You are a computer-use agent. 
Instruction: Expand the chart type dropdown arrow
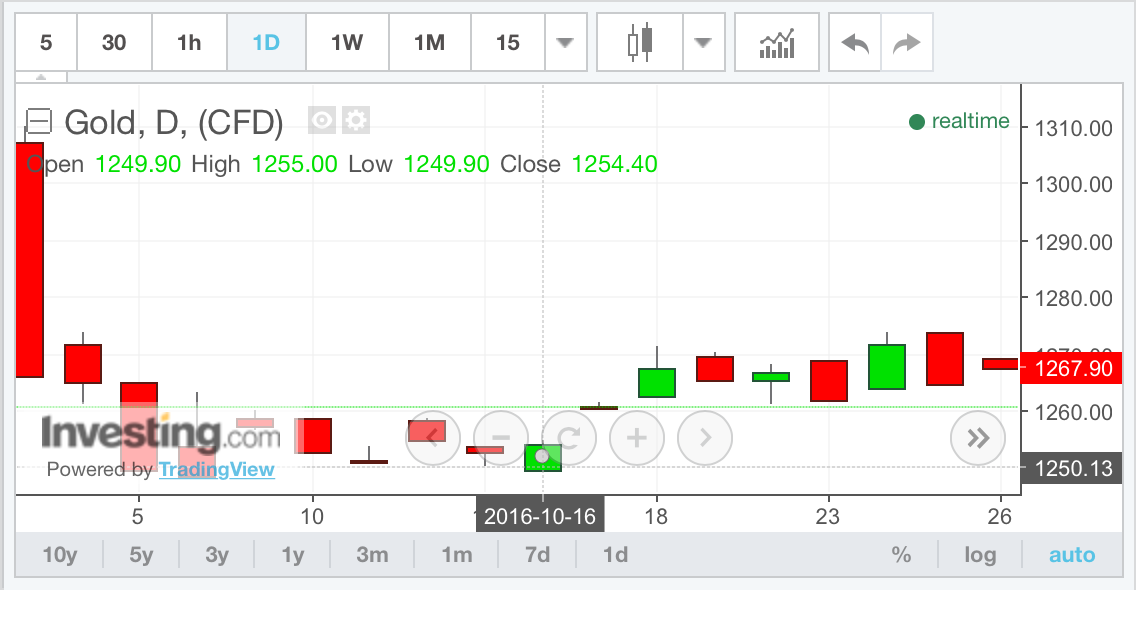coord(703,43)
